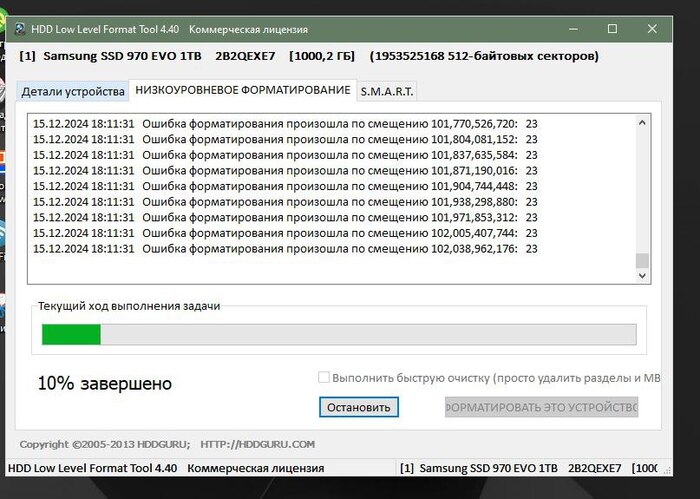The width and height of the screenshot is (700, 499).
Task: Click the 'ФОРМАТИРОВАТЬ ЭТО УСТРОЙСТВО' button
Action: (x=541, y=407)
